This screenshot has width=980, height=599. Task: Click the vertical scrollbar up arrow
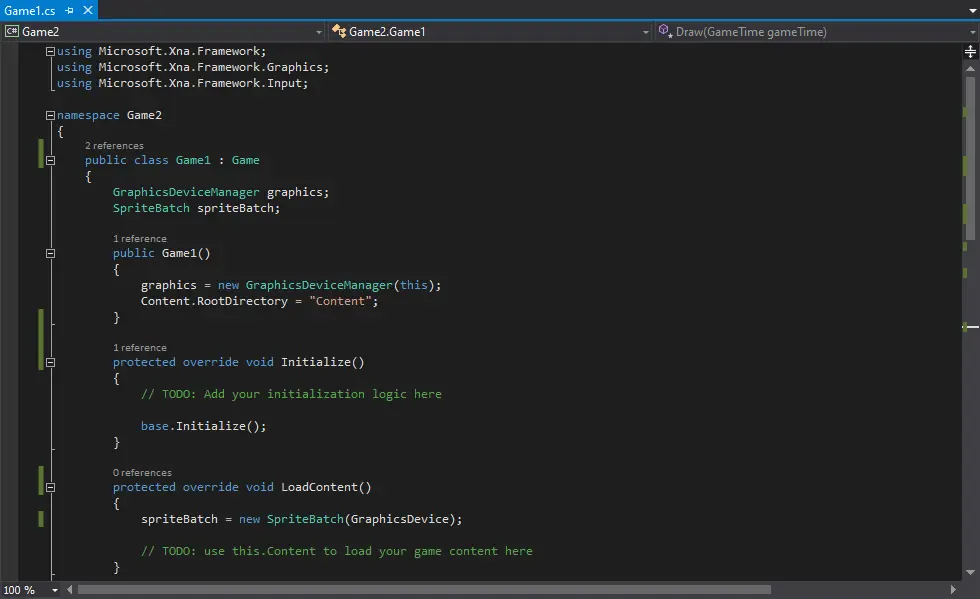pos(970,68)
